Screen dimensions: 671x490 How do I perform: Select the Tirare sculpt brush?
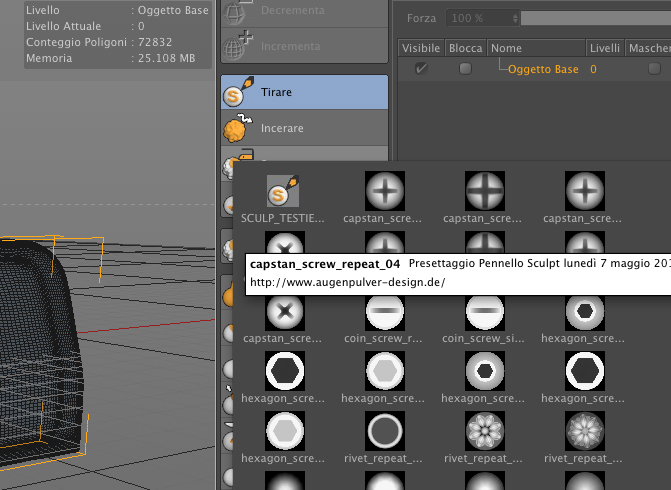point(304,92)
